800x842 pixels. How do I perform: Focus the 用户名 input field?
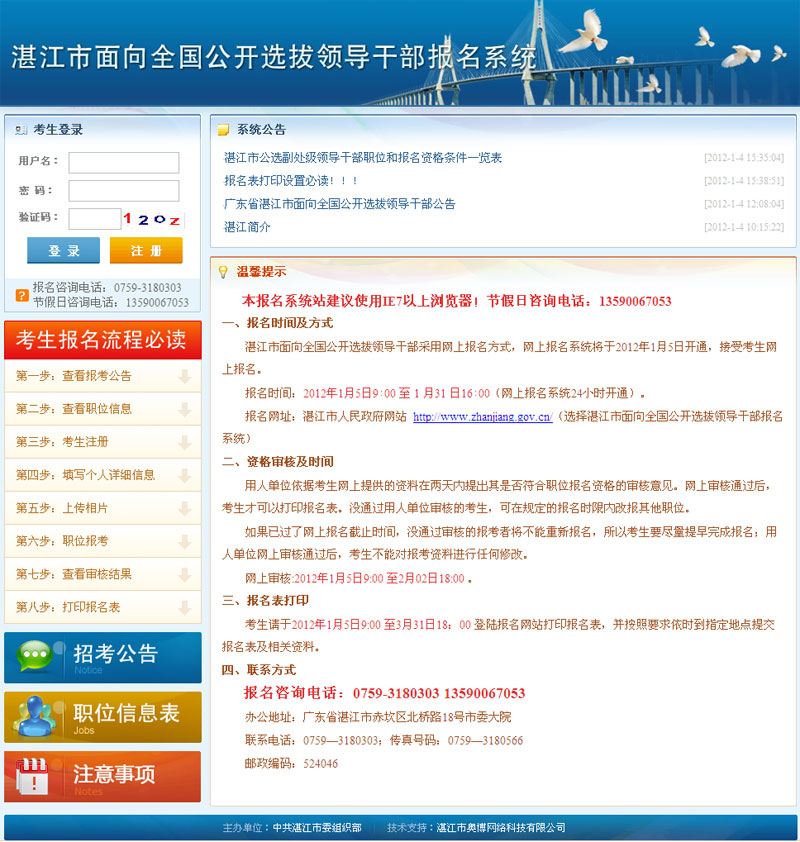[x=124, y=162]
